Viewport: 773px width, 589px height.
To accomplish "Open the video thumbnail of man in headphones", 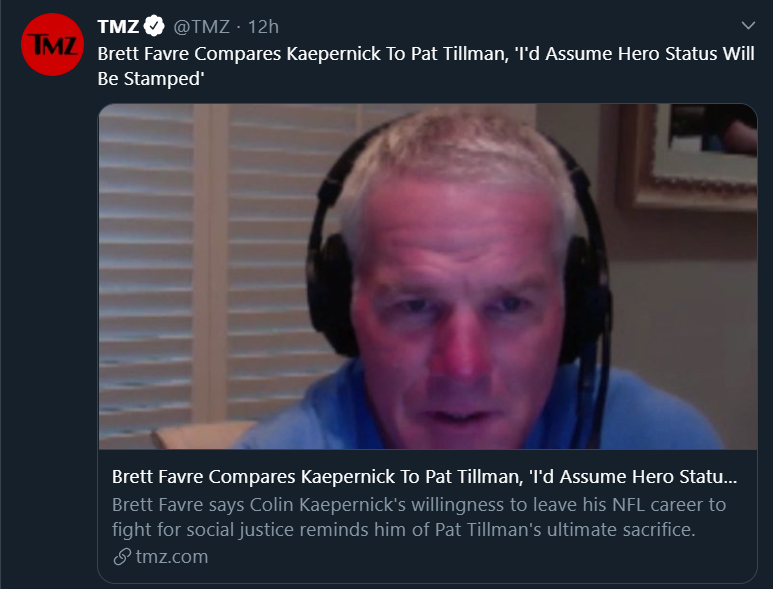I will pos(427,277).
